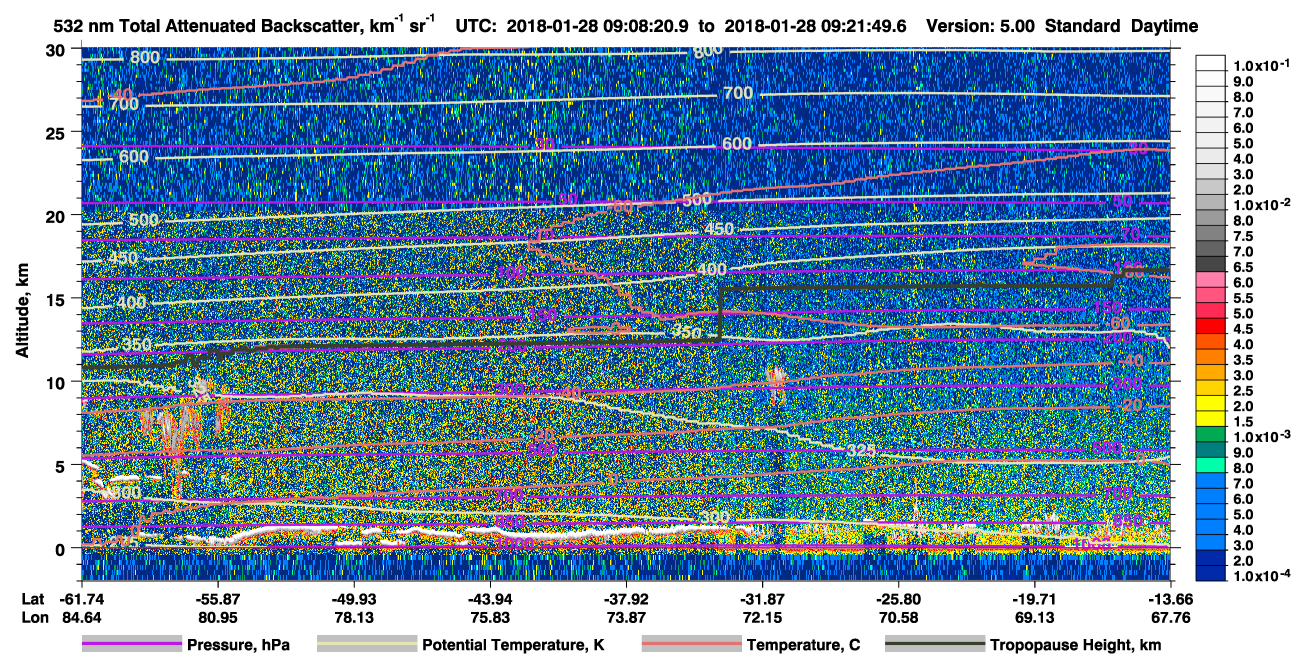Viewport: 1300px width, 667px height.
Task: Click the colorbar label 1.0x10-2
Action: pyautogui.click(x=1261, y=205)
